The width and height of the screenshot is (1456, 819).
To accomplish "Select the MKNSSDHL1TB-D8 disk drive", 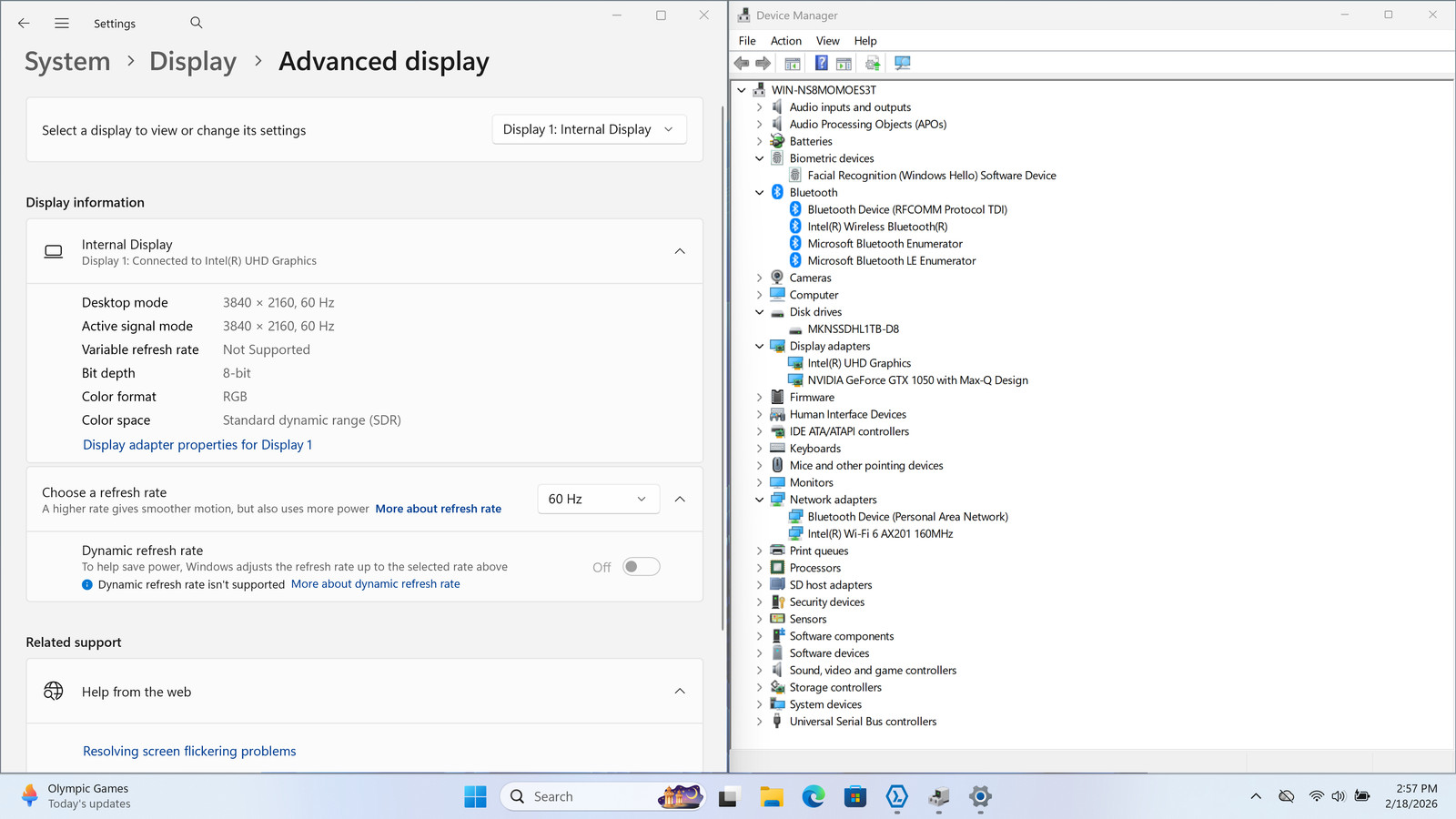I will point(853,329).
